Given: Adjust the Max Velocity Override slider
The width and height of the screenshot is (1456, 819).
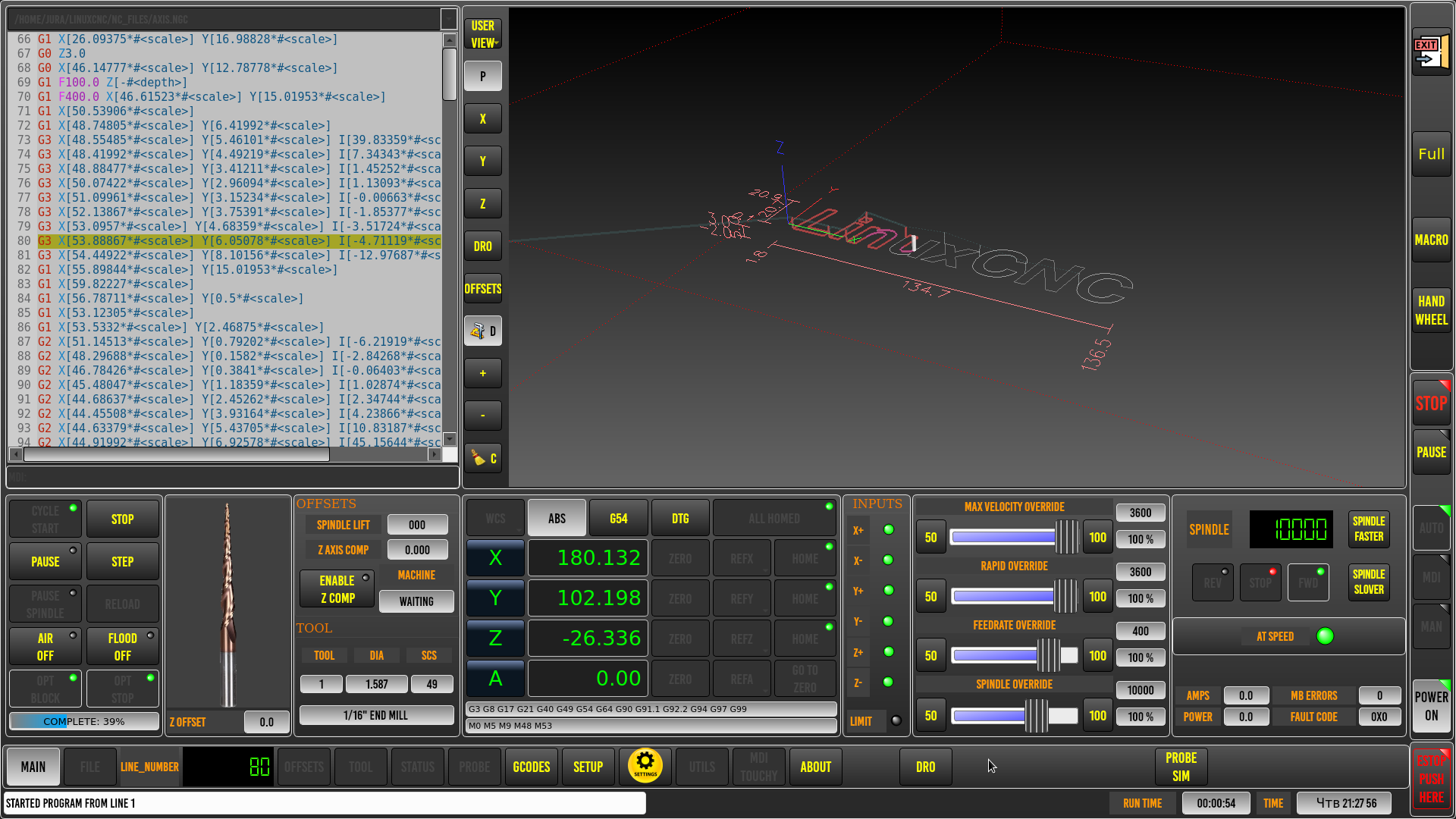Looking at the screenshot, I should tap(1015, 537).
